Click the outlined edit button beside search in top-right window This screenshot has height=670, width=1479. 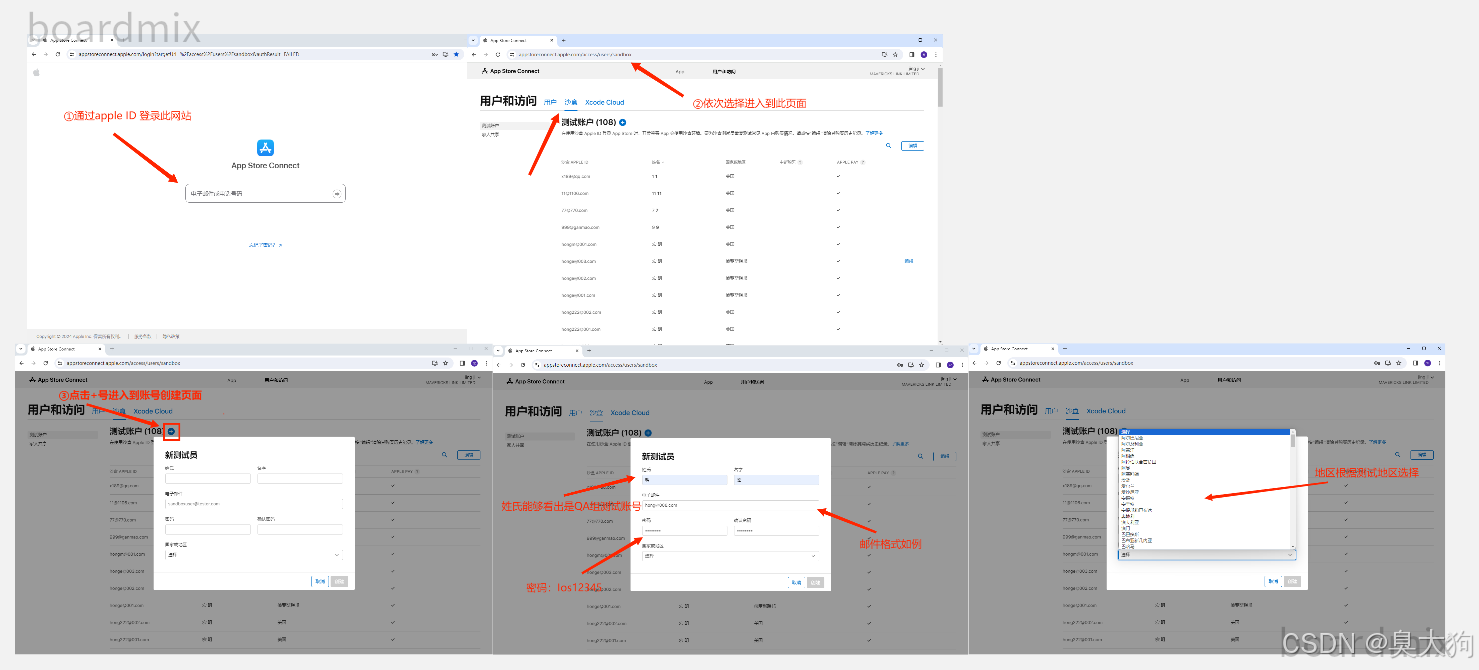point(912,145)
